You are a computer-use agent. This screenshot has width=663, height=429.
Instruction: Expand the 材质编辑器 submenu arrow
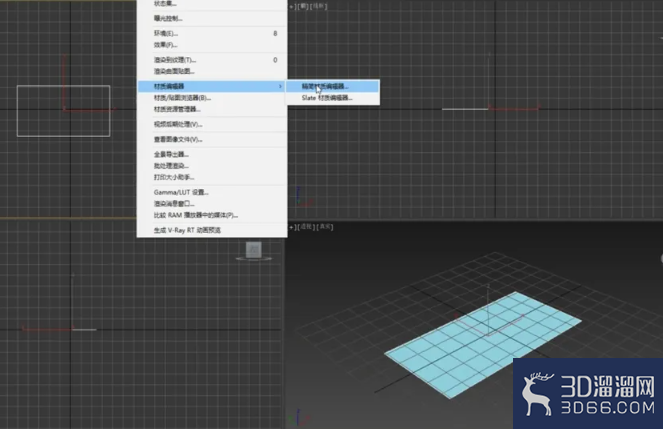point(280,86)
